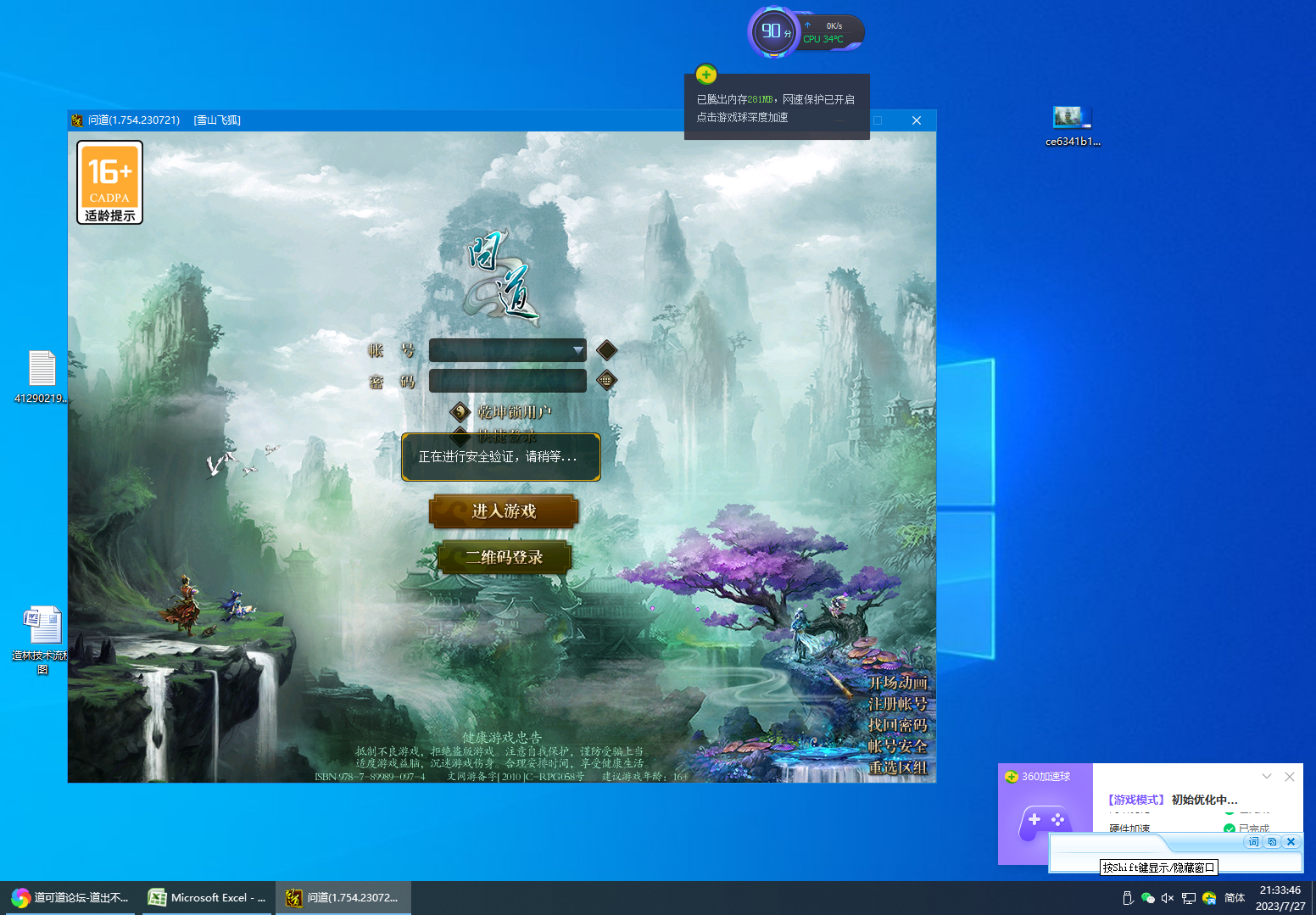Screen dimensions: 1316x915
Task: Open WeChat from system tray
Action: (x=1148, y=898)
